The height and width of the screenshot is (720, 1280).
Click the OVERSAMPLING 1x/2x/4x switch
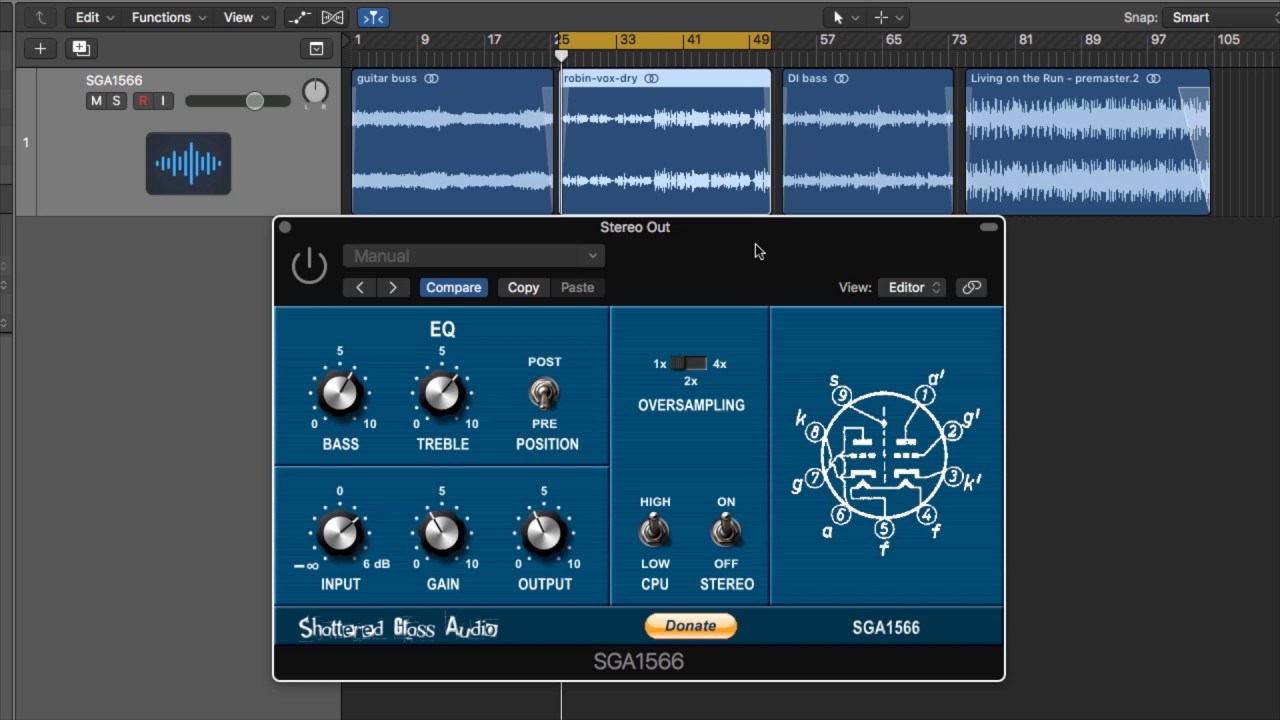point(689,364)
